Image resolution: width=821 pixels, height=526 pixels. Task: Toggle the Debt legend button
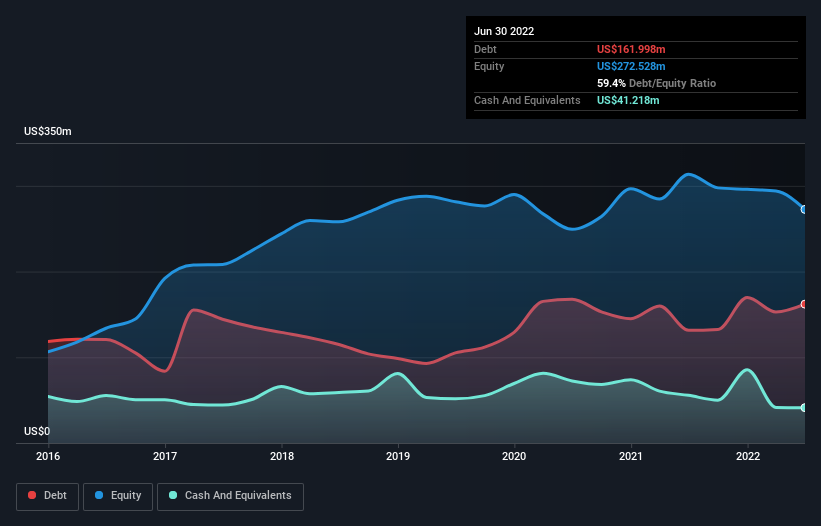pyautogui.click(x=48, y=496)
